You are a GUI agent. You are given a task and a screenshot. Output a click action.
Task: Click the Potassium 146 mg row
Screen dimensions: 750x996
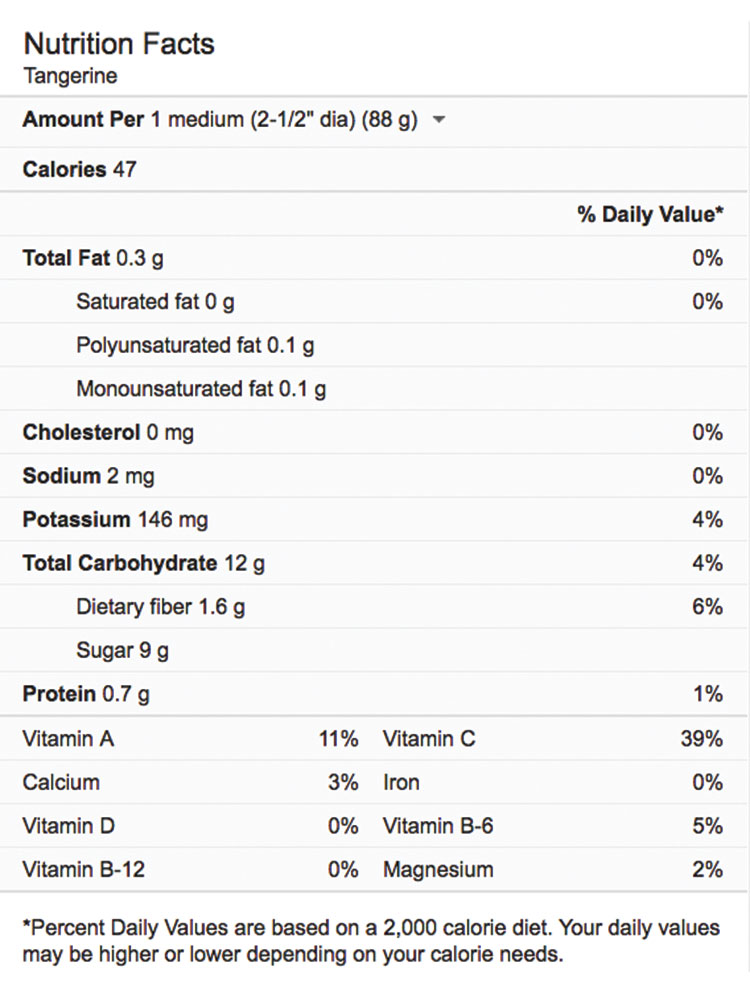pos(115,519)
